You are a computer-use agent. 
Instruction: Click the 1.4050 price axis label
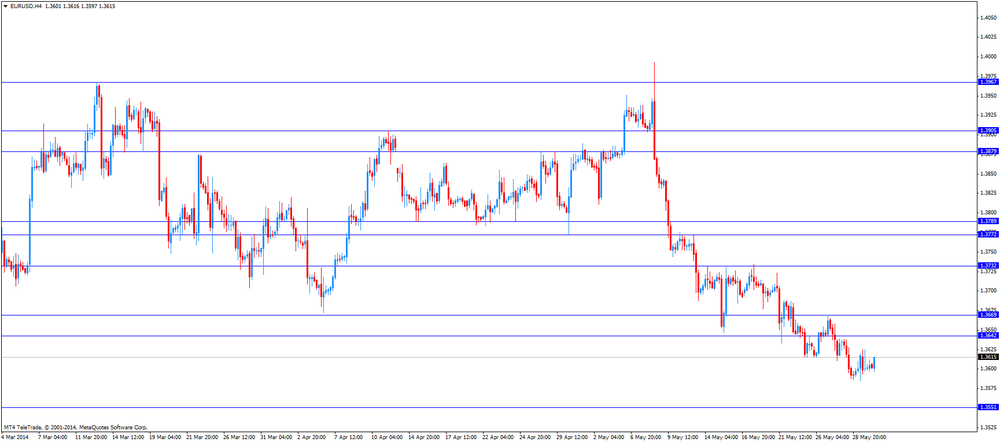(x=989, y=17)
